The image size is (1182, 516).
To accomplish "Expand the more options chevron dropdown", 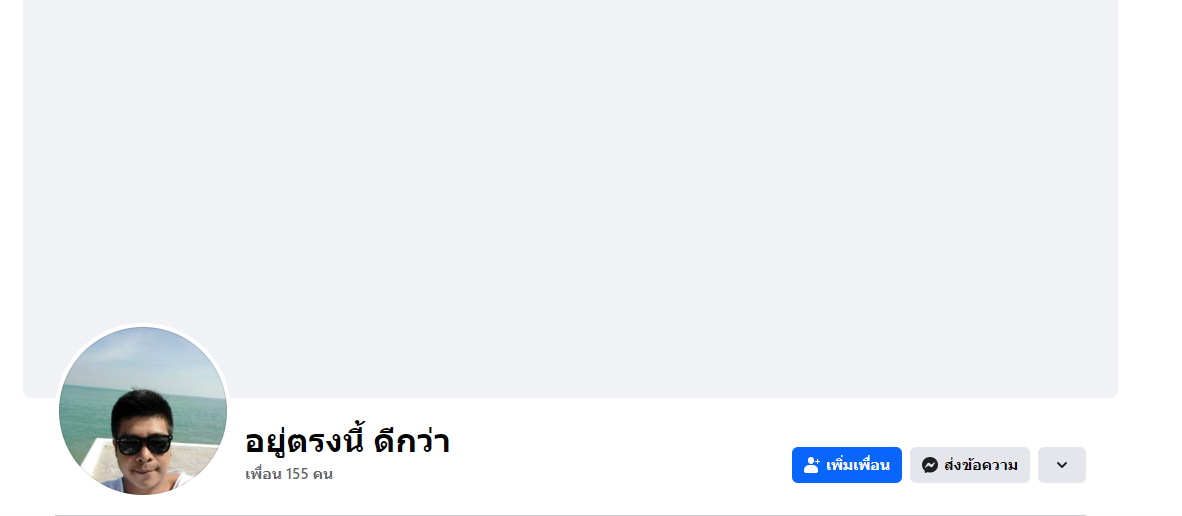I will (x=1062, y=465).
